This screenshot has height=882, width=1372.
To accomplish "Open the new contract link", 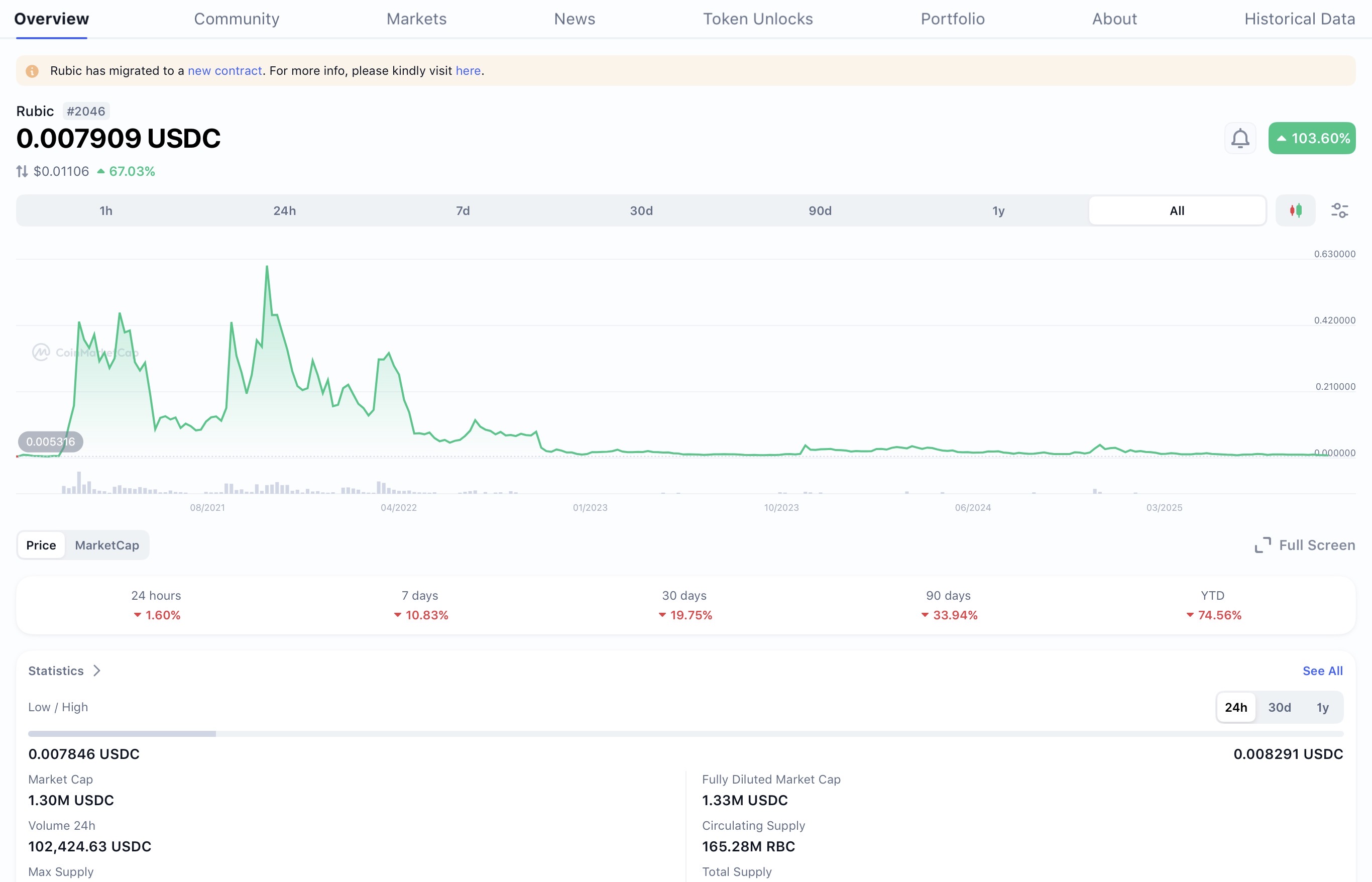I will click(224, 71).
